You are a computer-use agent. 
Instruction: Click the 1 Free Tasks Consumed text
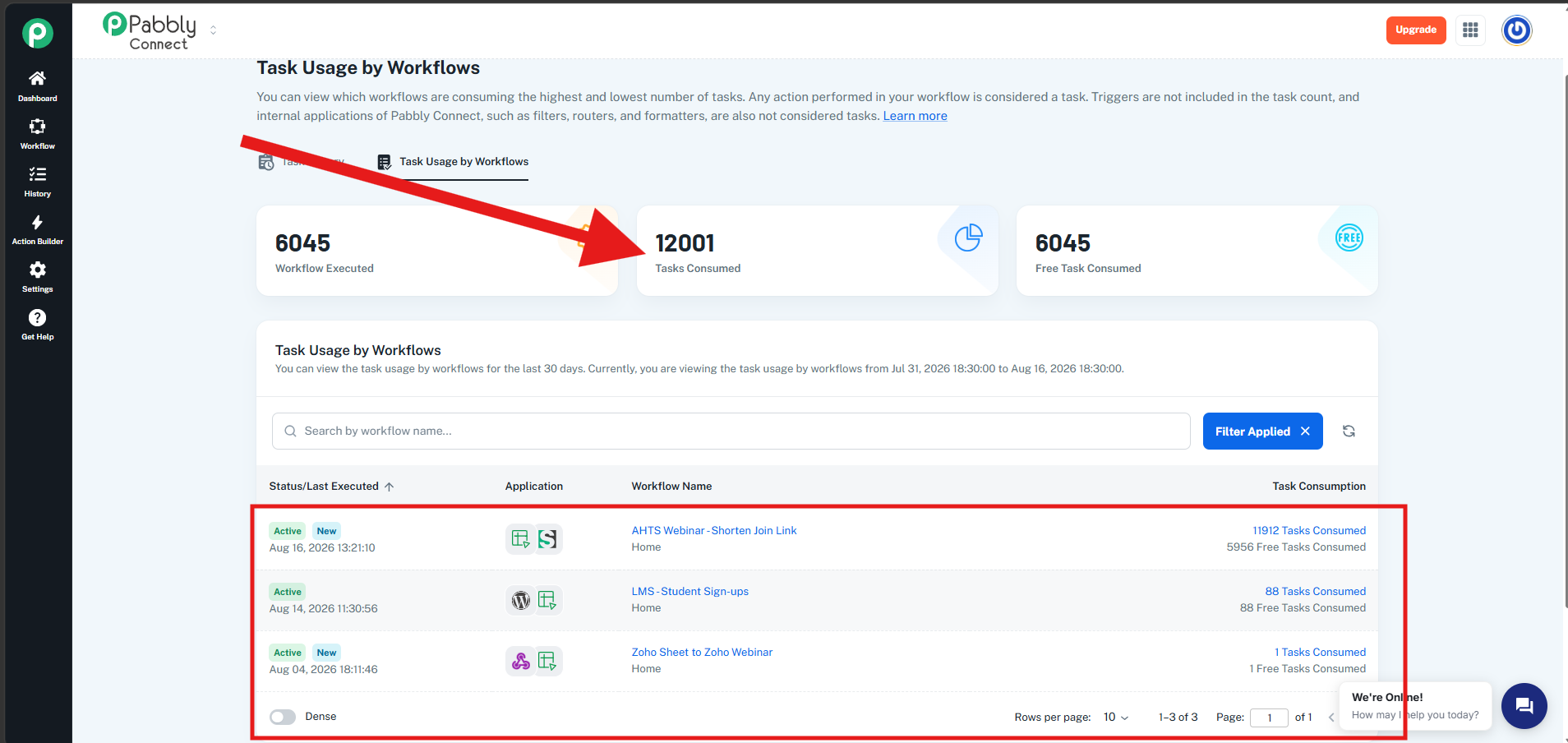click(1307, 669)
